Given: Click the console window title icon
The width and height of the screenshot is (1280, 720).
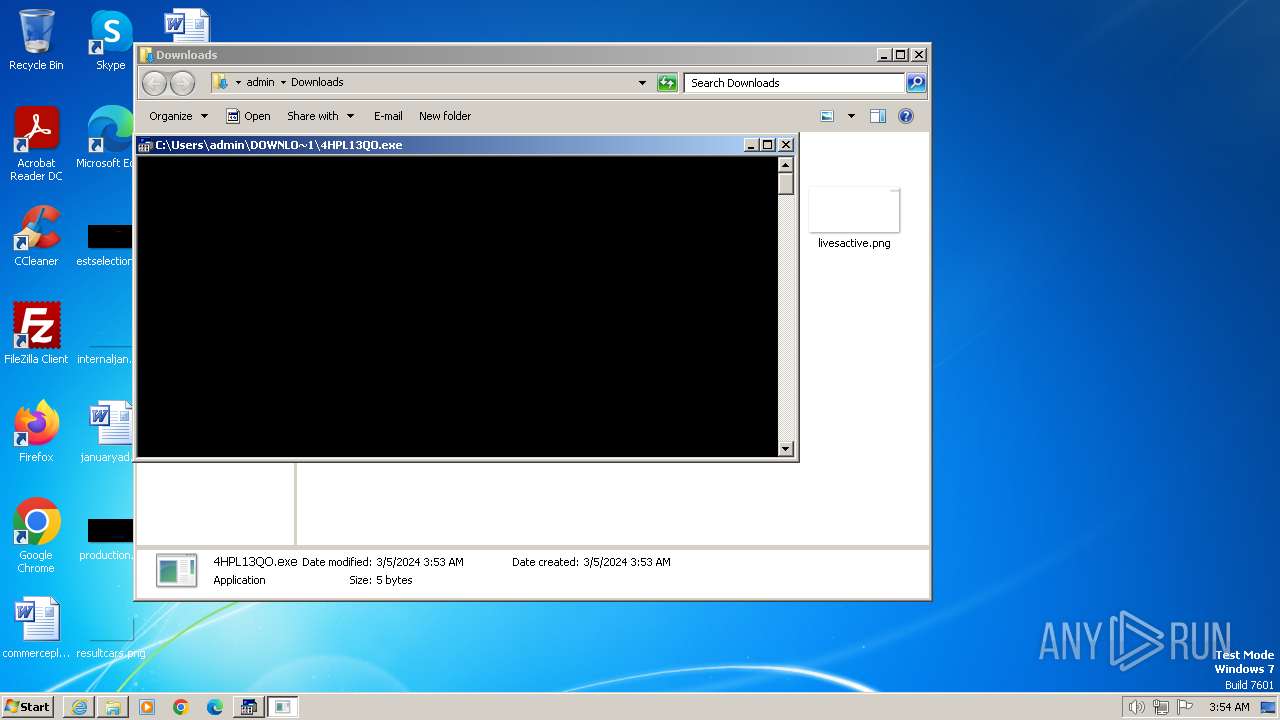Looking at the screenshot, I should pyautogui.click(x=145, y=145).
